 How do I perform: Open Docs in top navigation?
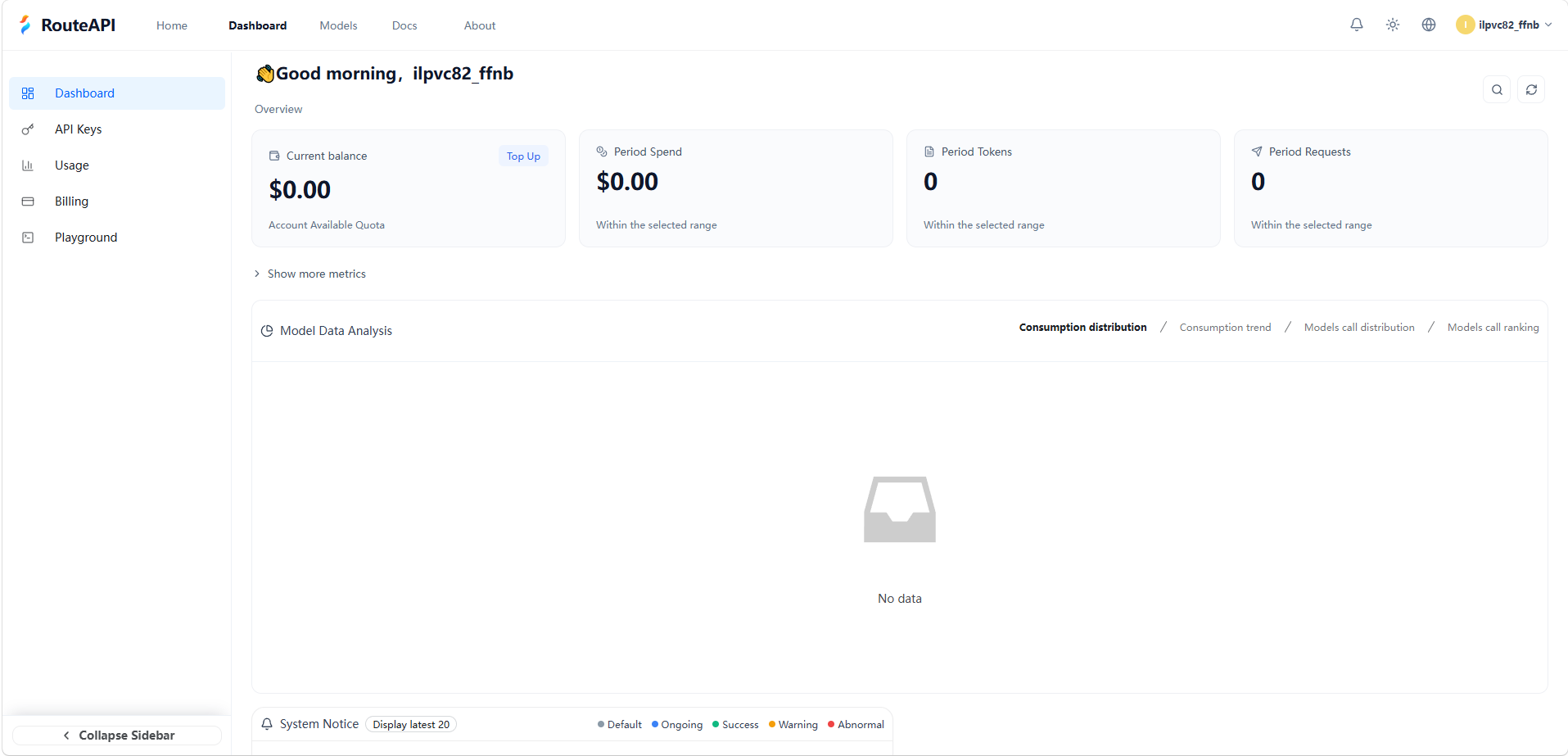point(404,25)
